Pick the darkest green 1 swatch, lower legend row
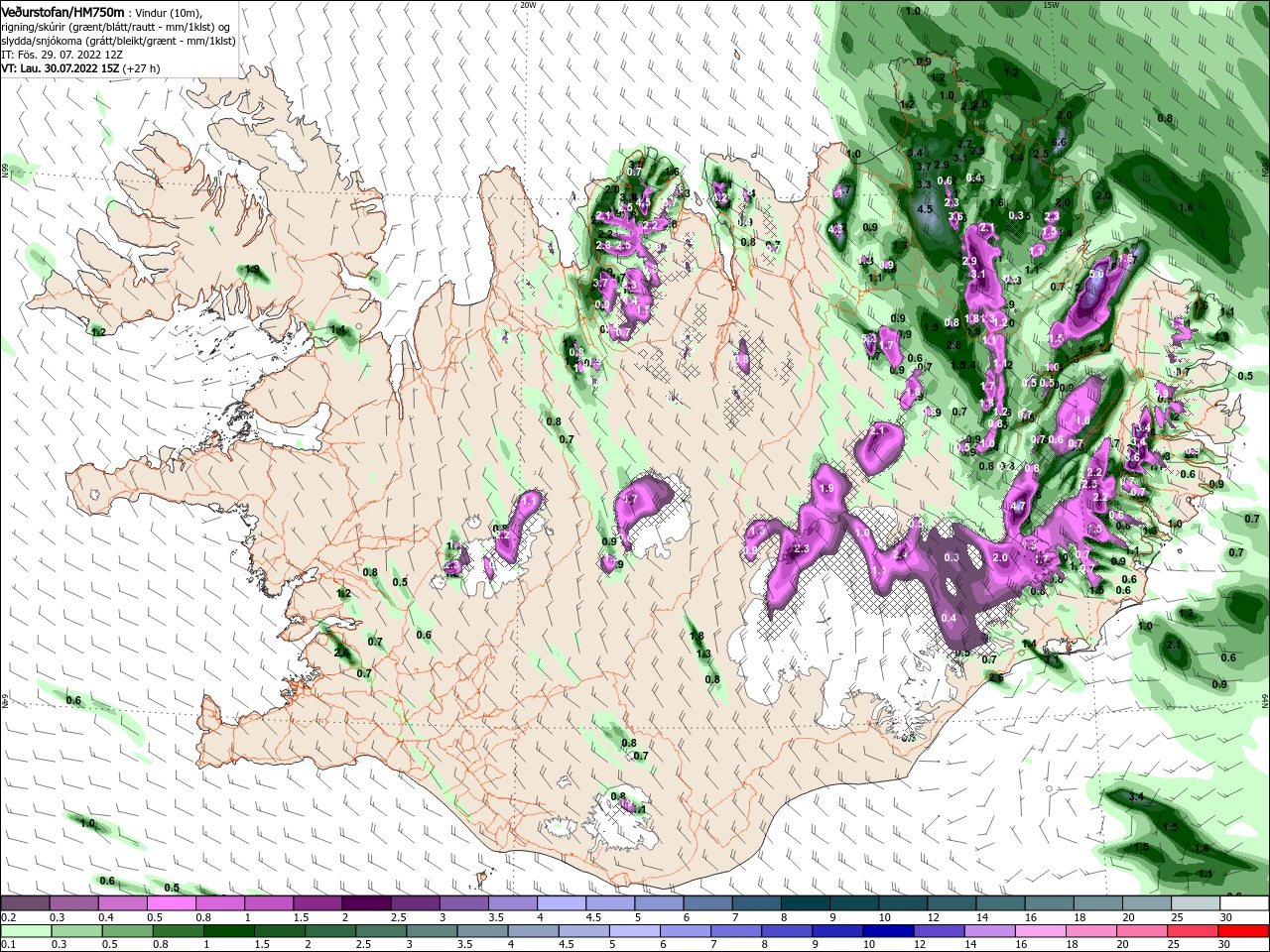Viewport: 1270px width, 952px height. coord(228,931)
